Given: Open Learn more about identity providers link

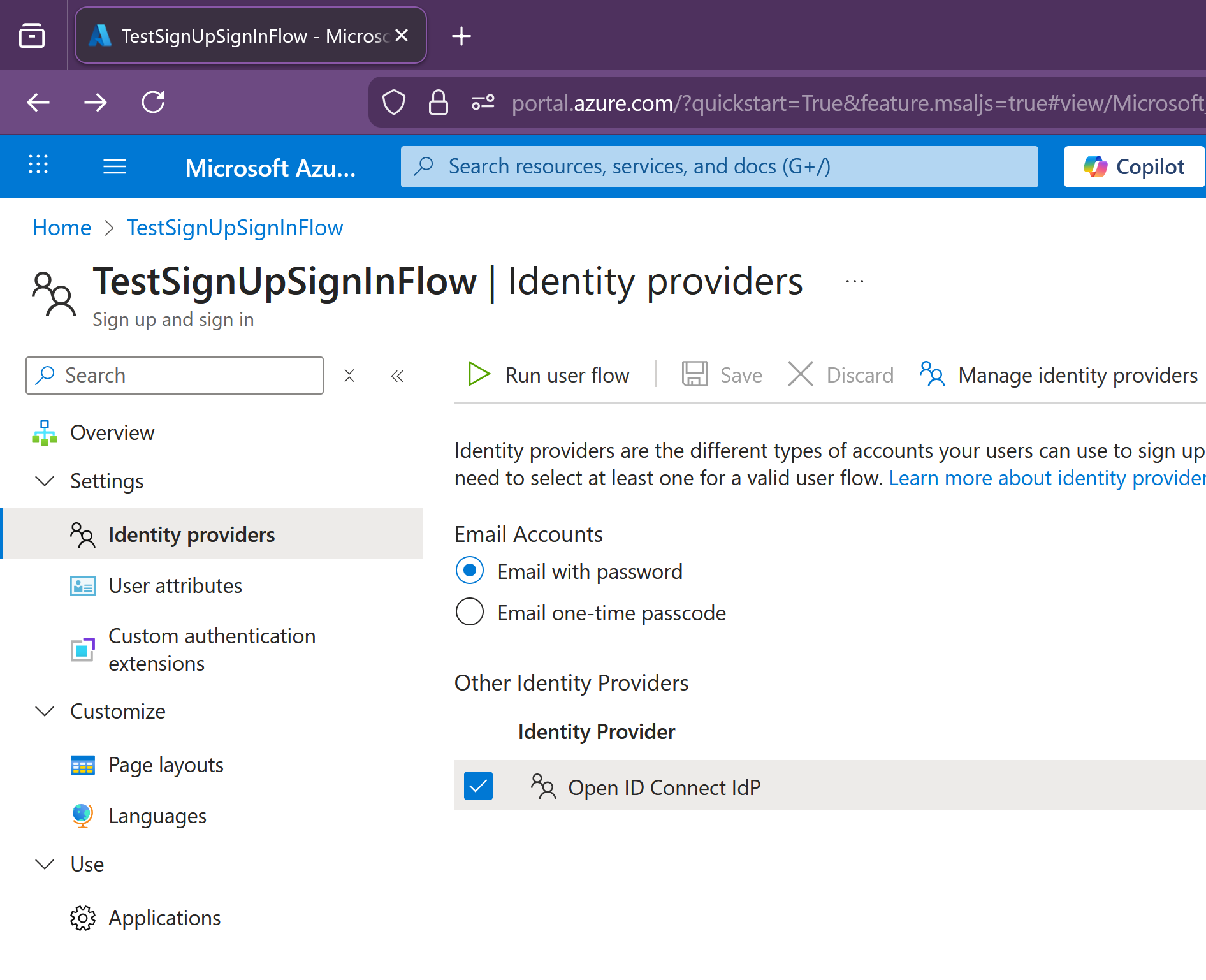Looking at the screenshot, I should click(x=1047, y=478).
